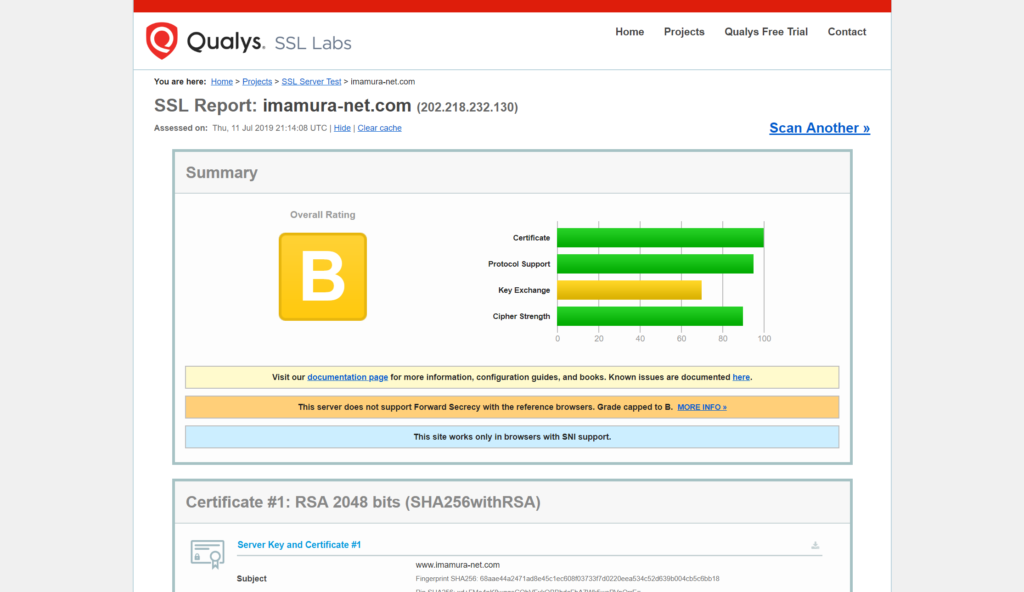Open the Projects navigation menu item

[x=684, y=31]
